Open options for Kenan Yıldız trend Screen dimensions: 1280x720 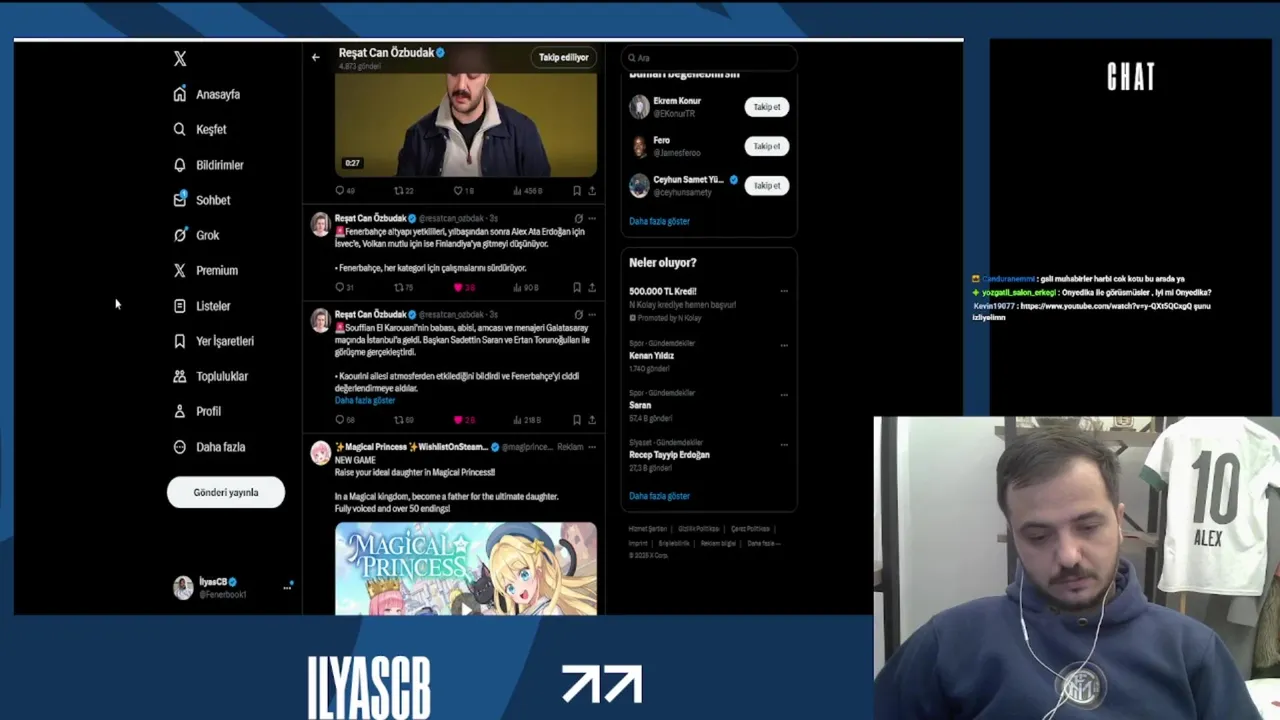[x=784, y=345]
